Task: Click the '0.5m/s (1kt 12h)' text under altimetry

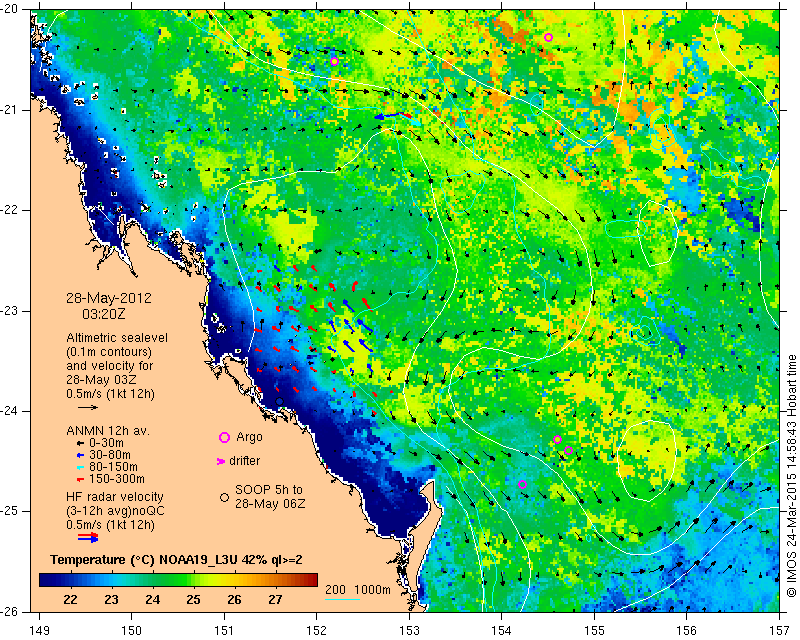Action: pos(110,394)
